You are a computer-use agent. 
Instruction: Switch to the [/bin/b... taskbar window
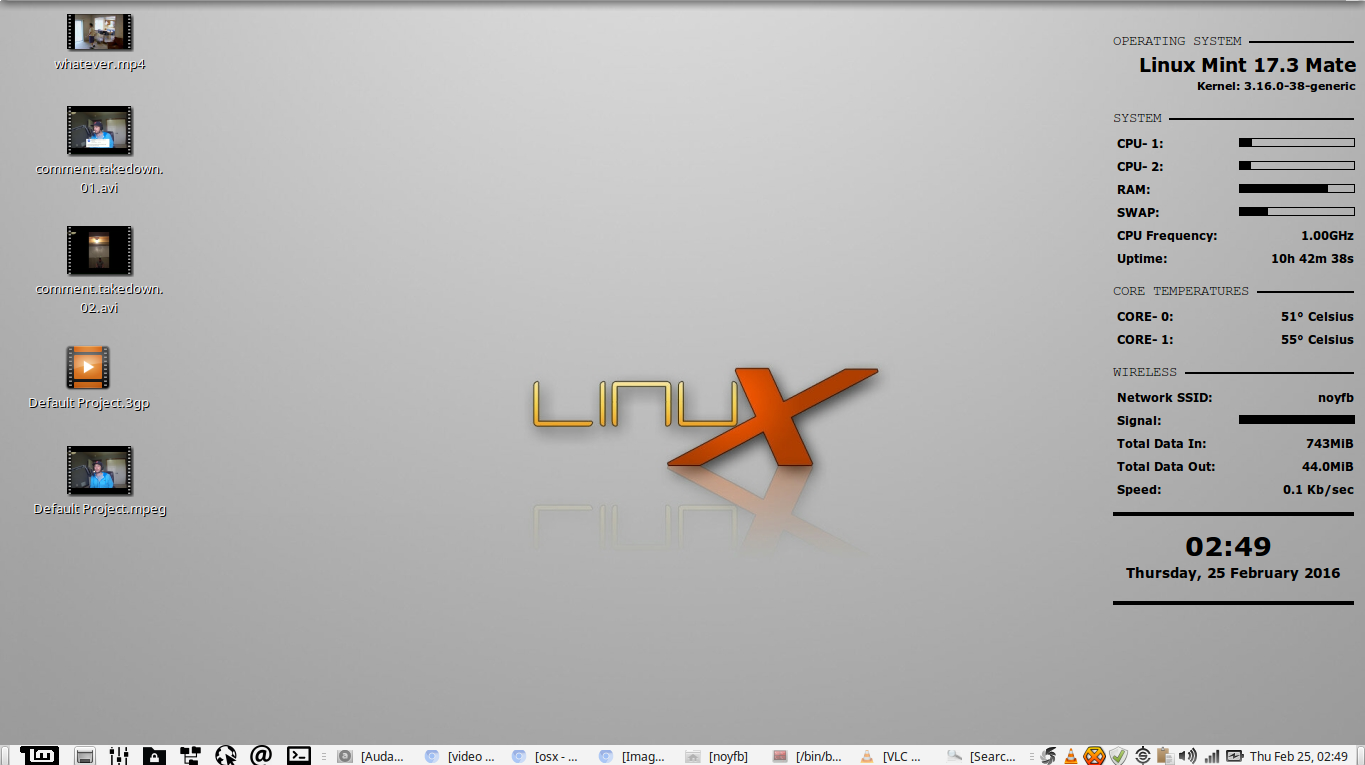click(x=809, y=756)
